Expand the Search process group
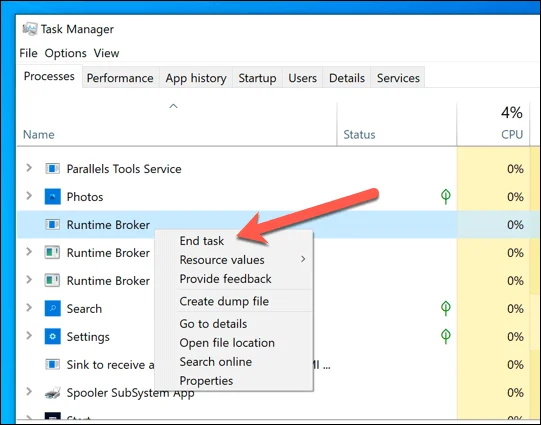 pos(29,308)
